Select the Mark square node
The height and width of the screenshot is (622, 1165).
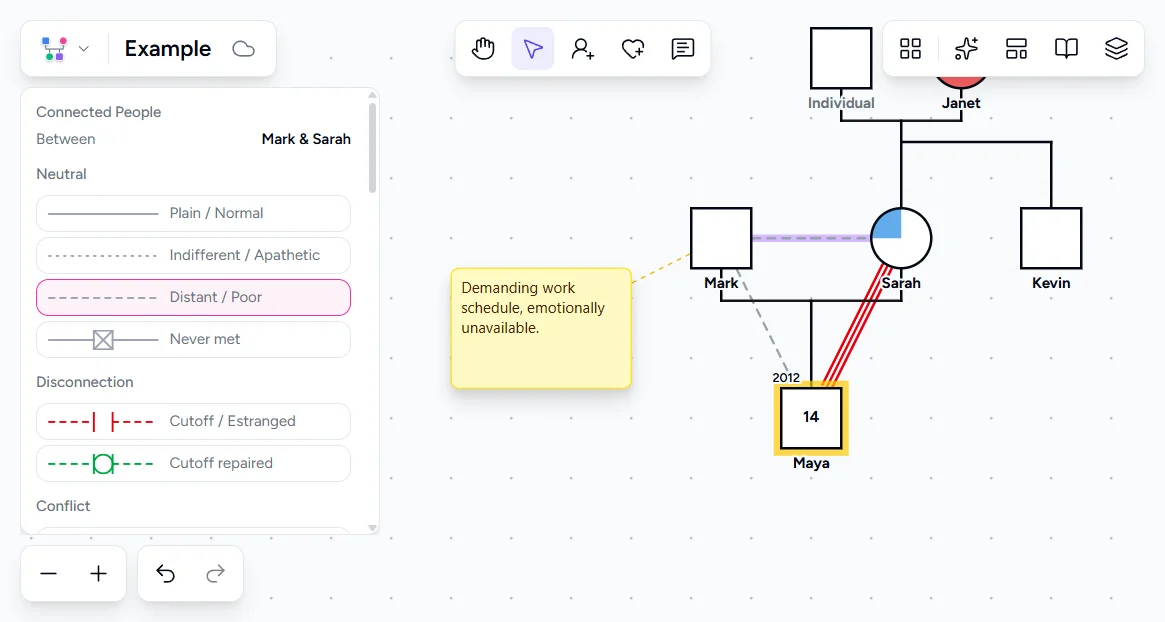(721, 238)
